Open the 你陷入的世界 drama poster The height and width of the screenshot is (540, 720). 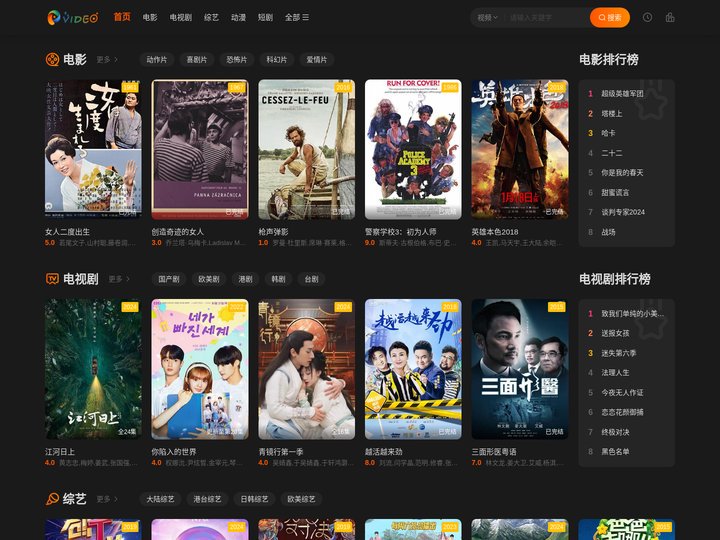(x=200, y=369)
